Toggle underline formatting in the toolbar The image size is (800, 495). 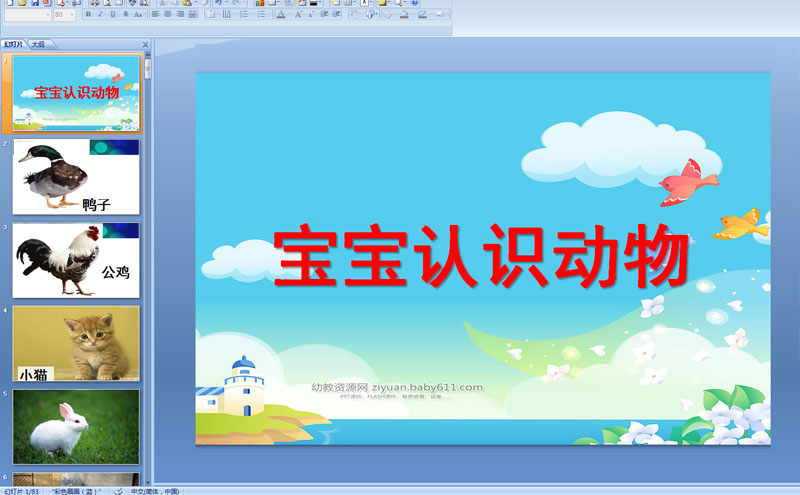coord(113,14)
